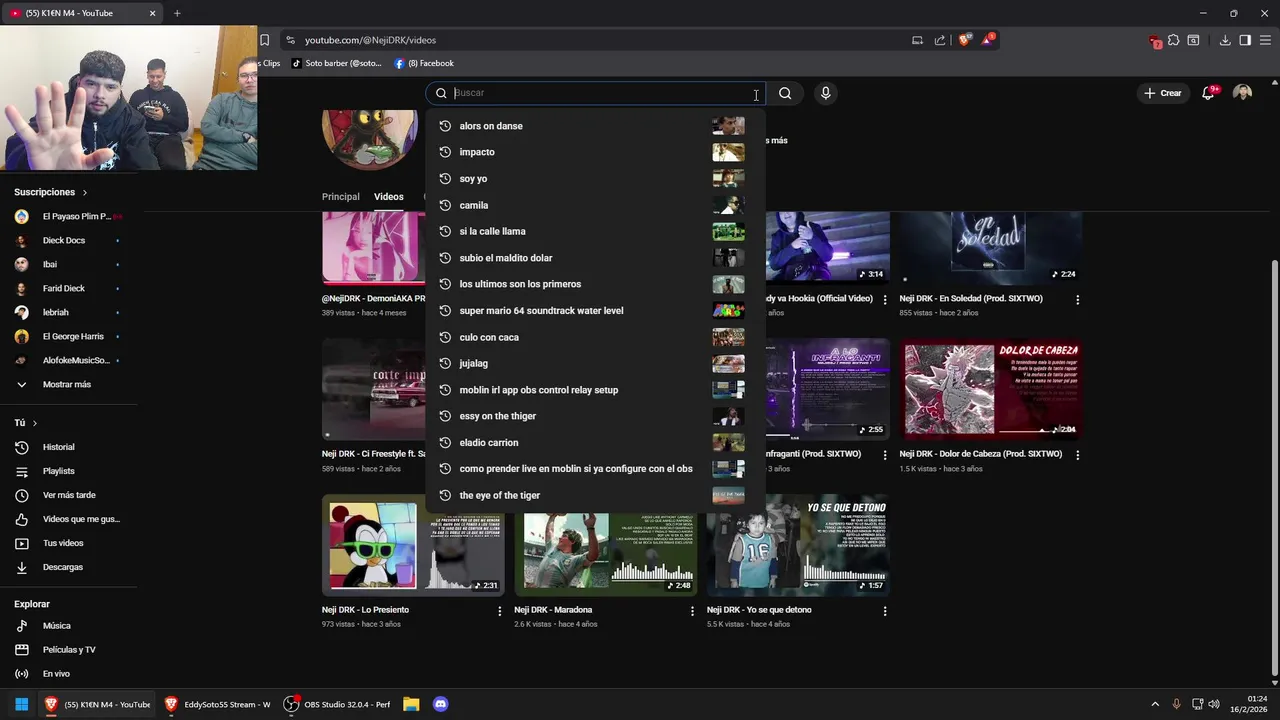Open options for 'Dolor de Cabeza' video
This screenshot has height=720, width=1280.
pos(1077,455)
